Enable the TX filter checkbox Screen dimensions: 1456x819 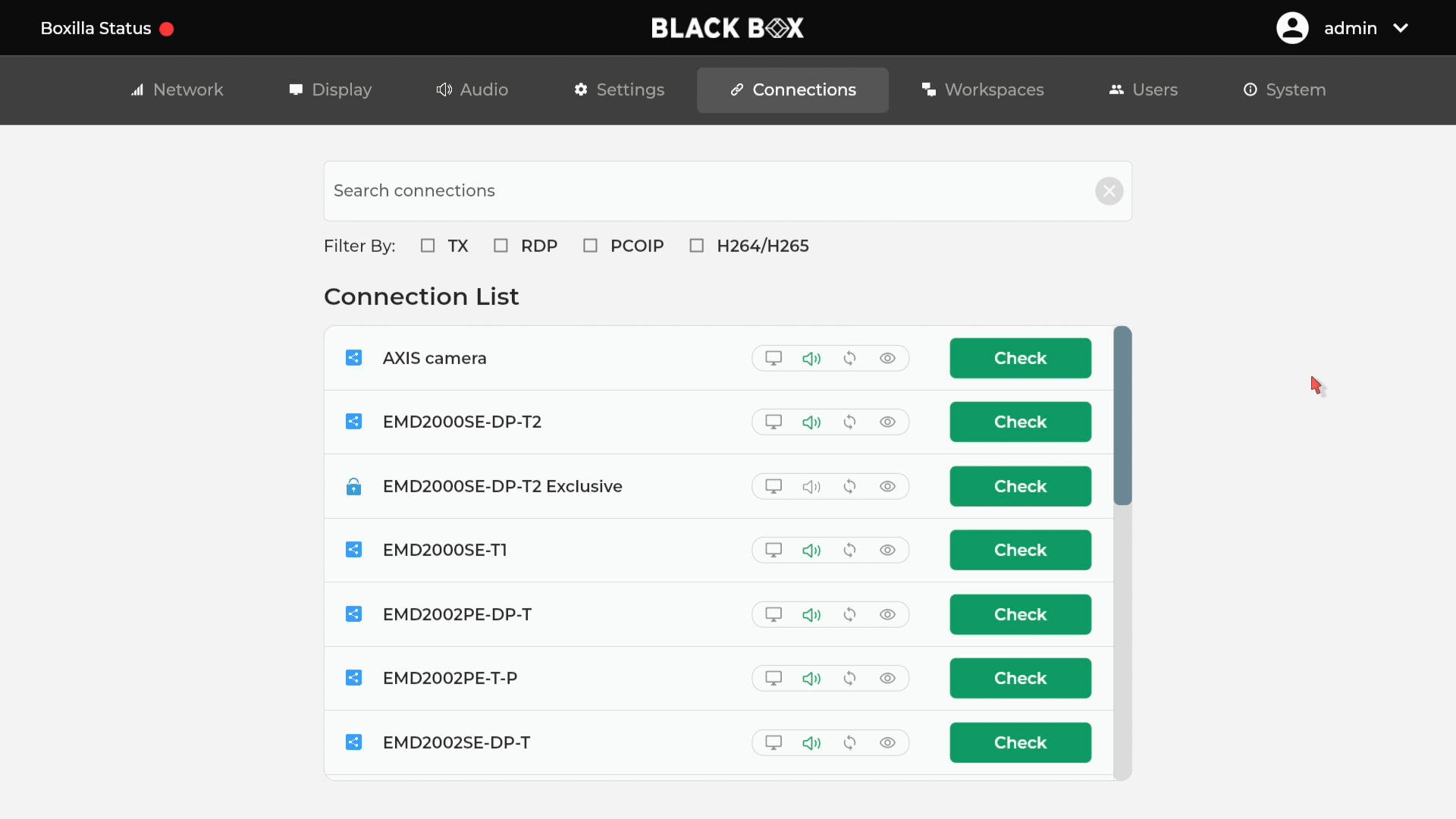coord(428,246)
